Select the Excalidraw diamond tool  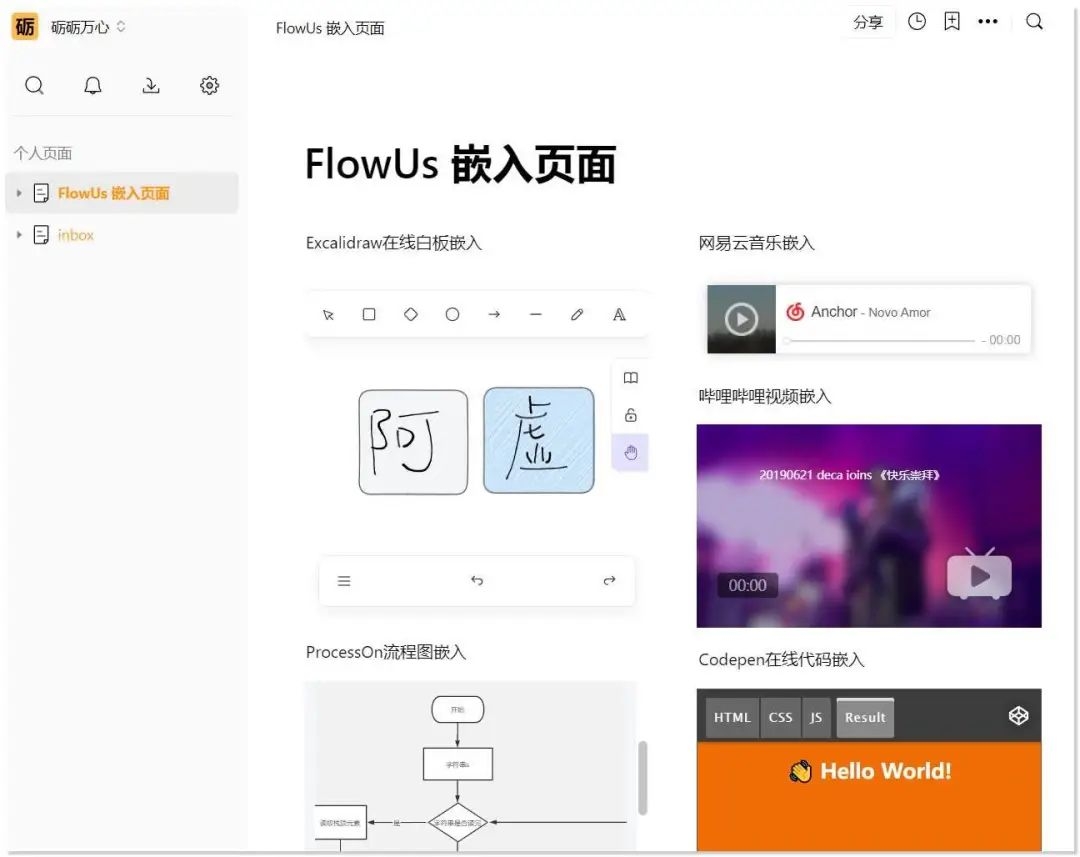[411, 315]
